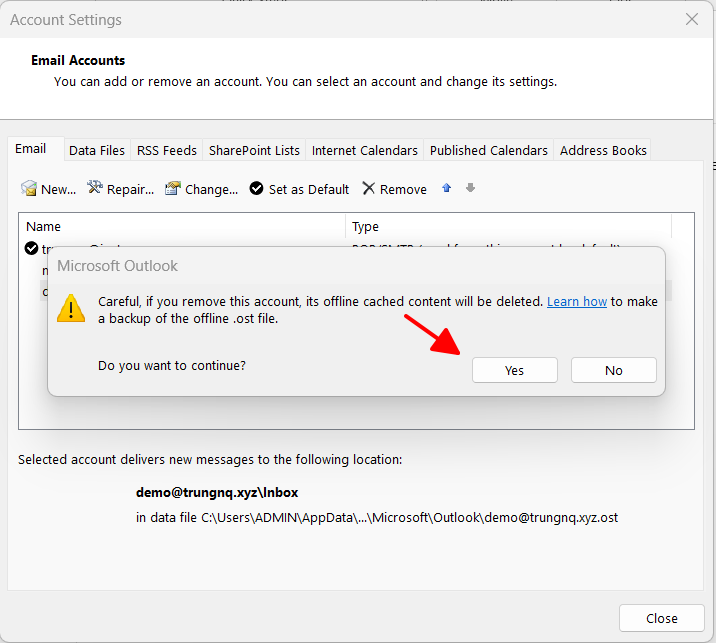This screenshot has width=716, height=643.
Task: Open the Published Calendars tab
Action: 489,150
